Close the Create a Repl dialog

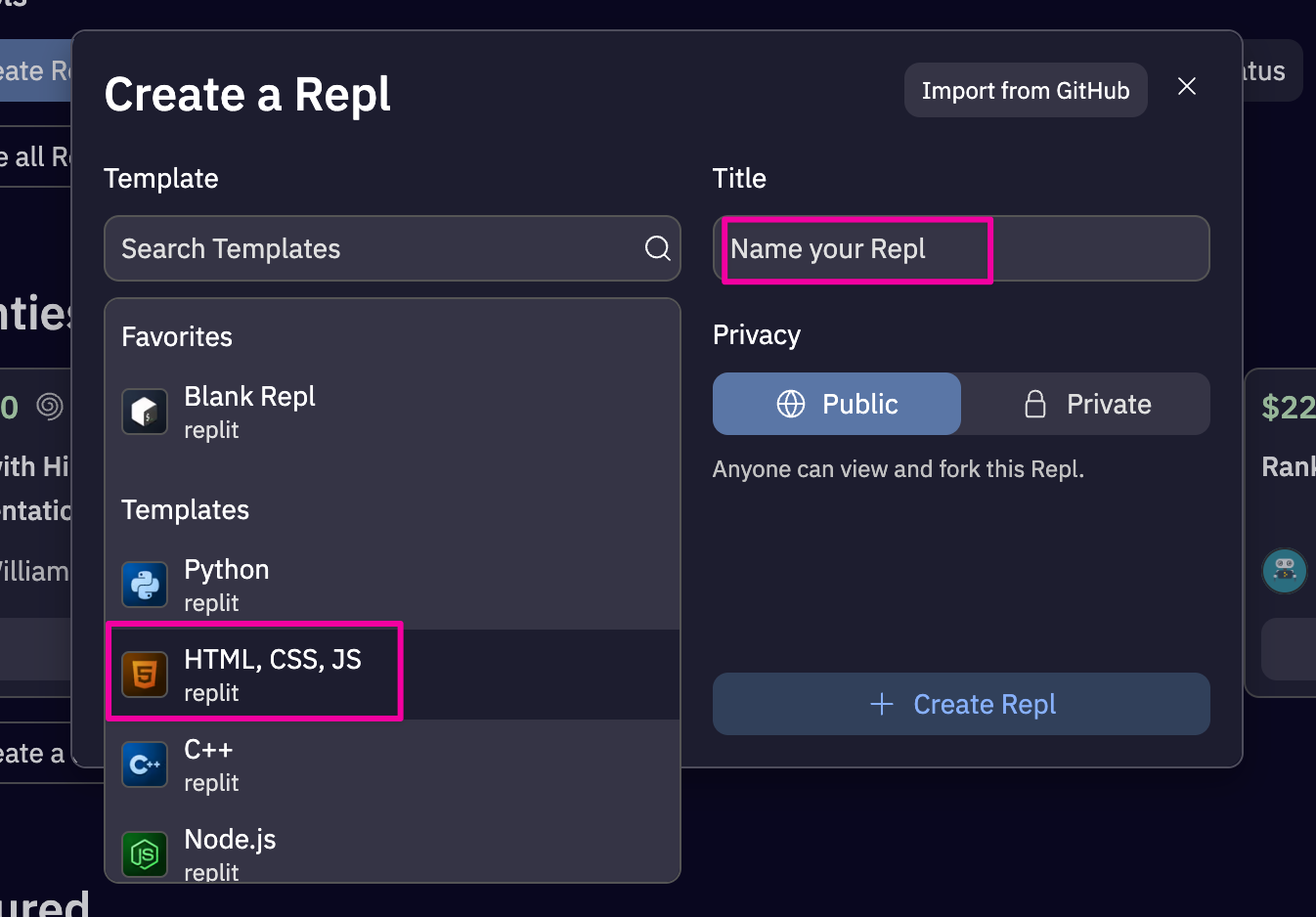tap(1187, 86)
